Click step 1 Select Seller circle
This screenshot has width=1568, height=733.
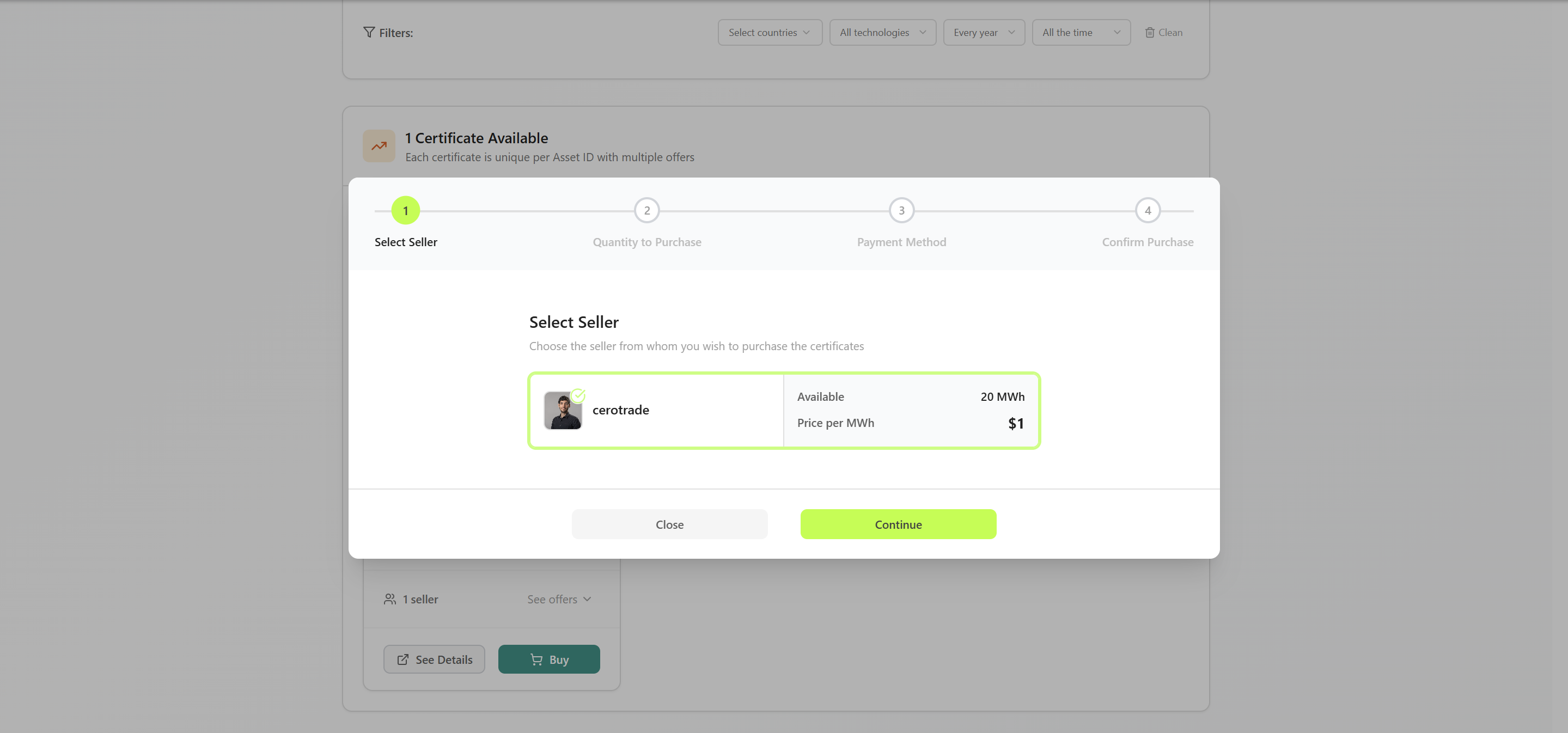[405, 211]
